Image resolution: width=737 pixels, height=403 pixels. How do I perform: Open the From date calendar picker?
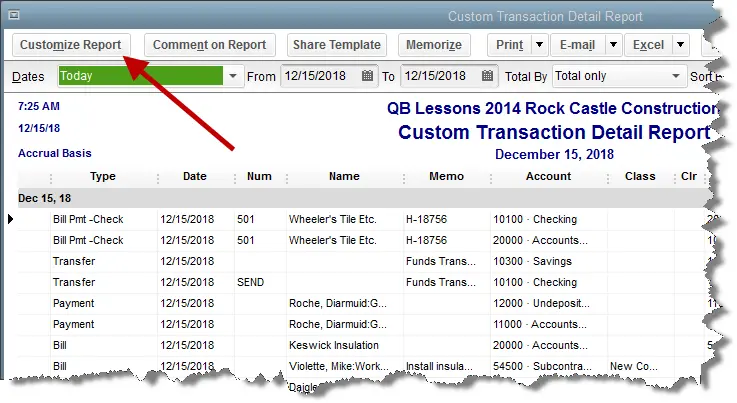point(367,76)
